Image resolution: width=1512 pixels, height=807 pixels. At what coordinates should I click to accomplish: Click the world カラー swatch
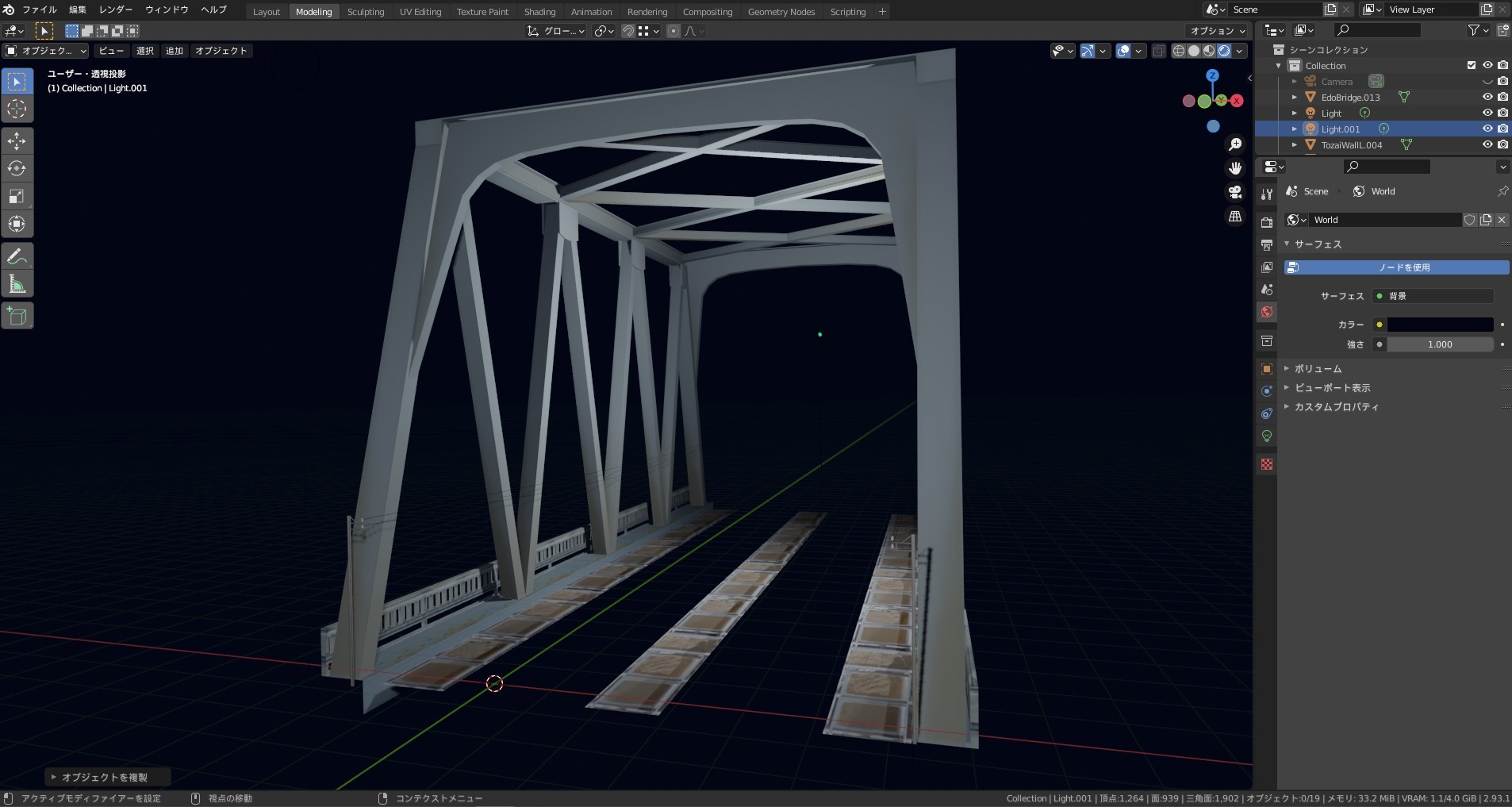(x=1440, y=325)
